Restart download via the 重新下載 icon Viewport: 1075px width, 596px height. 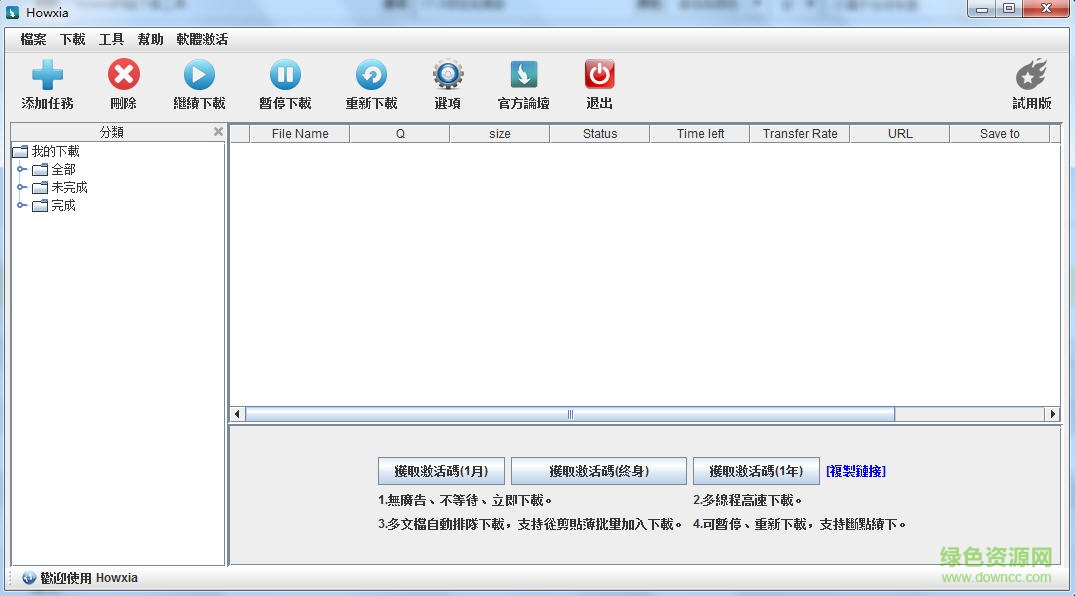tap(371, 82)
